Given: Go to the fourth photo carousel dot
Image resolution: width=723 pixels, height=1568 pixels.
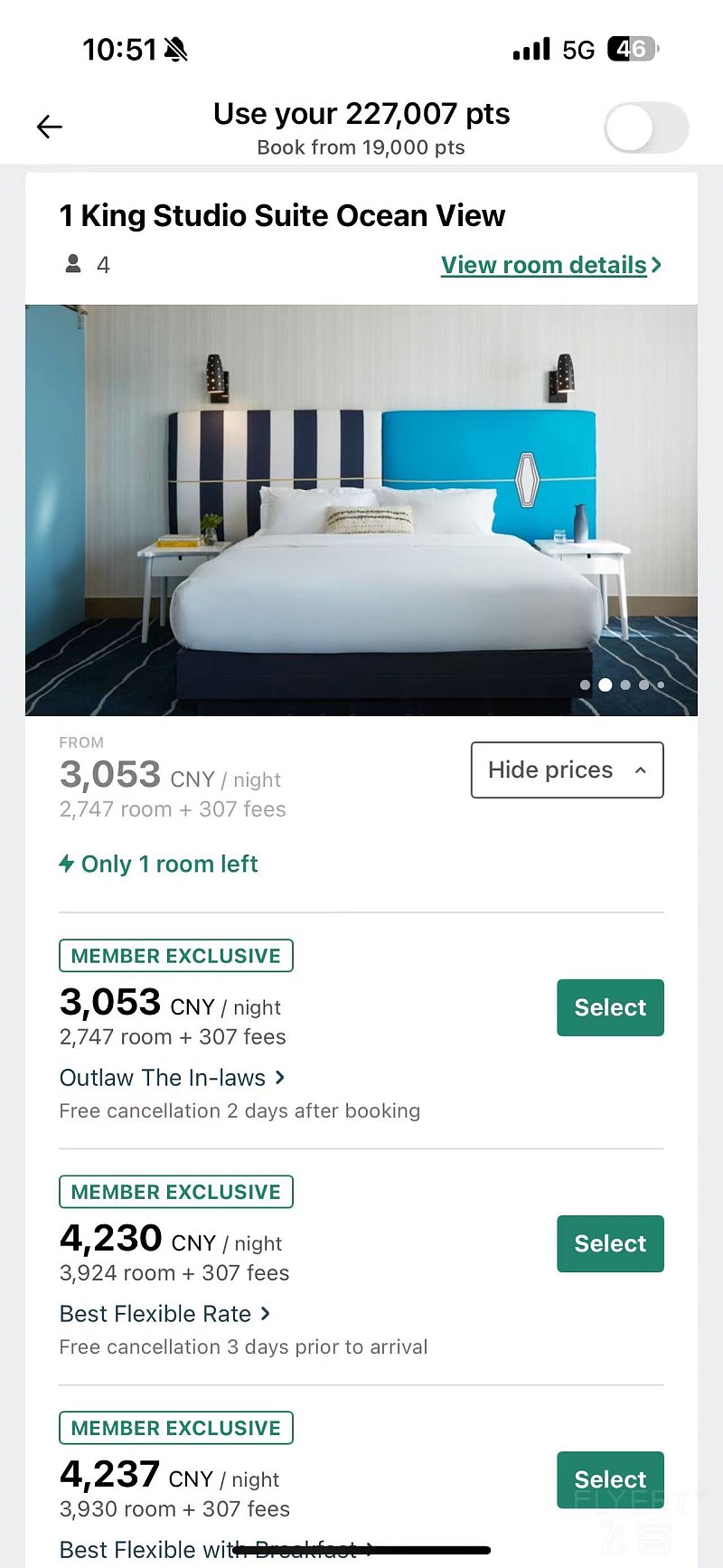Looking at the screenshot, I should point(644,685).
